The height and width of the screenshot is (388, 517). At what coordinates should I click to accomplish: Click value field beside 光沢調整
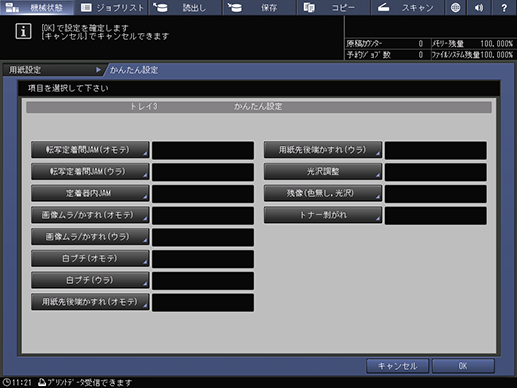[436, 172]
